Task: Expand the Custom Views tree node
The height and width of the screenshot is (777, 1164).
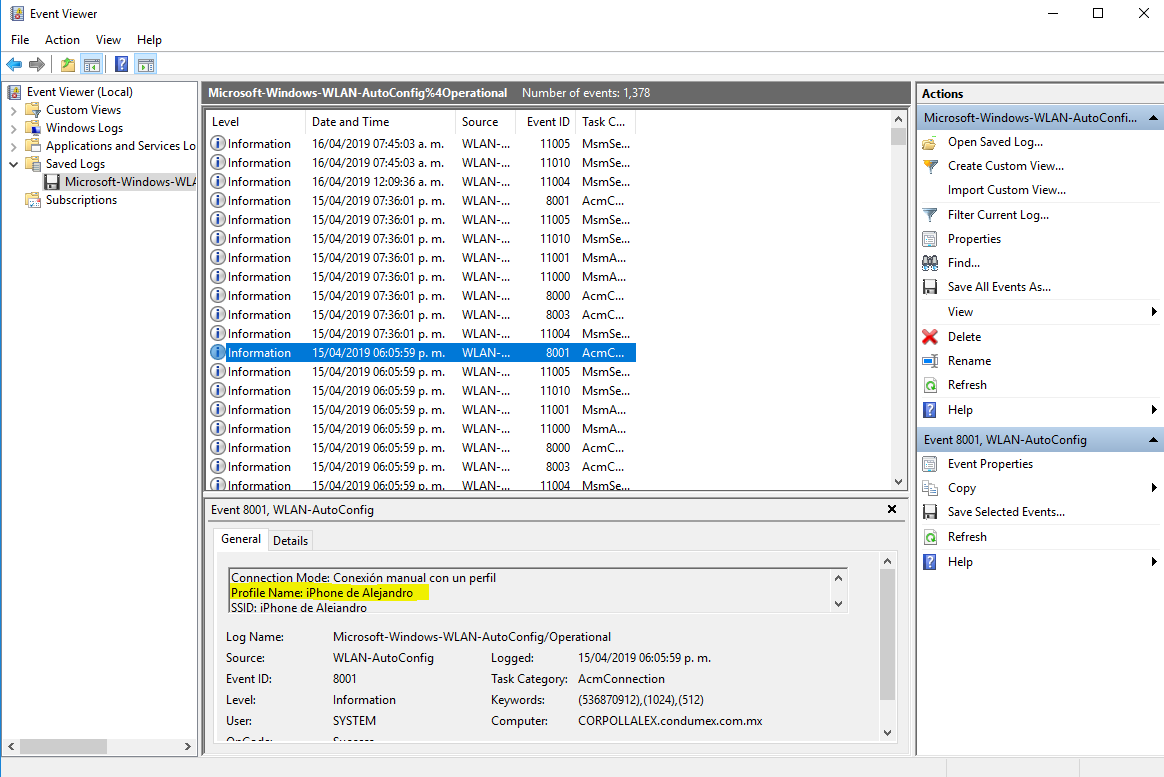Action: click(x=13, y=111)
